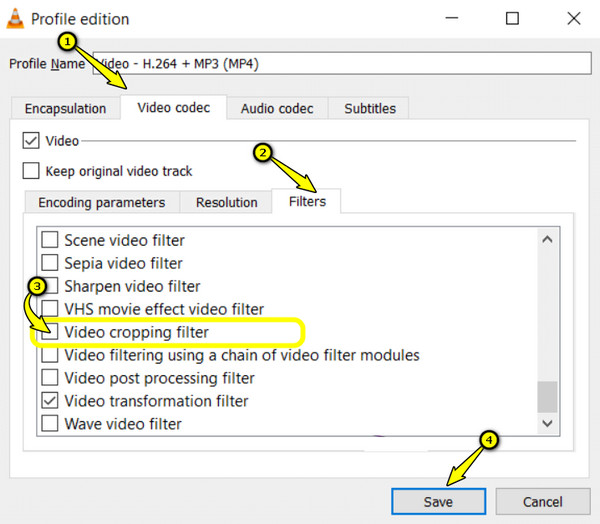Uncheck the Video transformation filter
The image size is (600, 524).
coord(50,401)
